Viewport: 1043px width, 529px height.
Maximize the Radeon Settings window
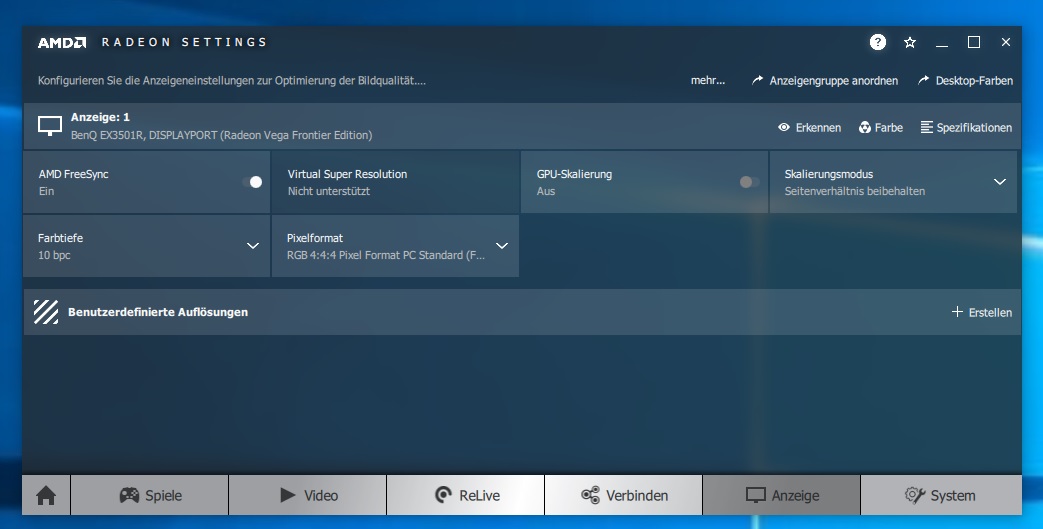(974, 43)
